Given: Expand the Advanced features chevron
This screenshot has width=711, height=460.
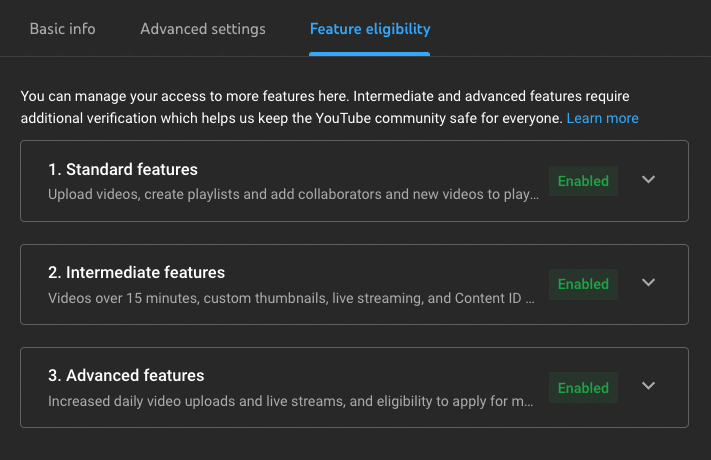Looking at the screenshot, I should coord(648,386).
